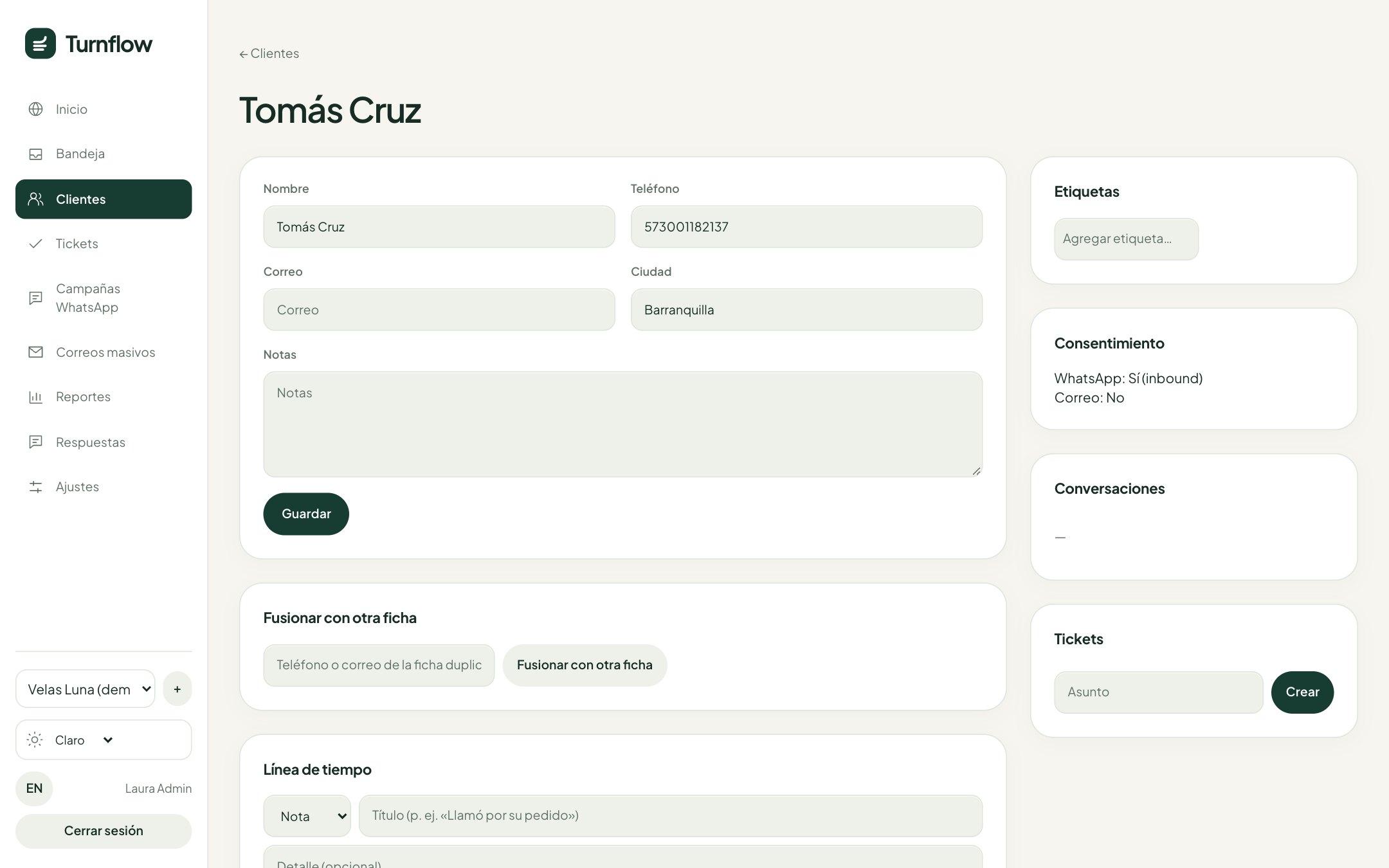The height and width of the screenshot is (868, 1389).
Task: Click the globe icon next to Inicio
Action: 36,109
